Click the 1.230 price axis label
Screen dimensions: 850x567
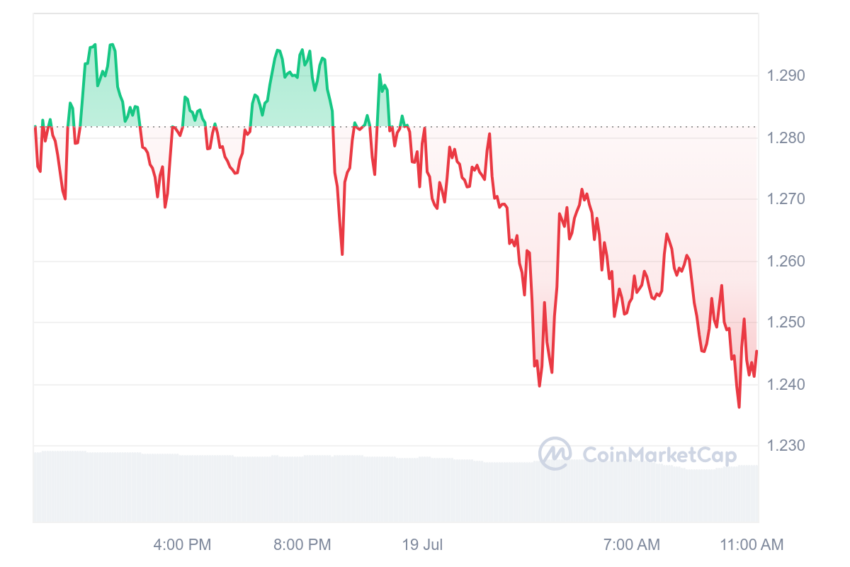(785, 446)
